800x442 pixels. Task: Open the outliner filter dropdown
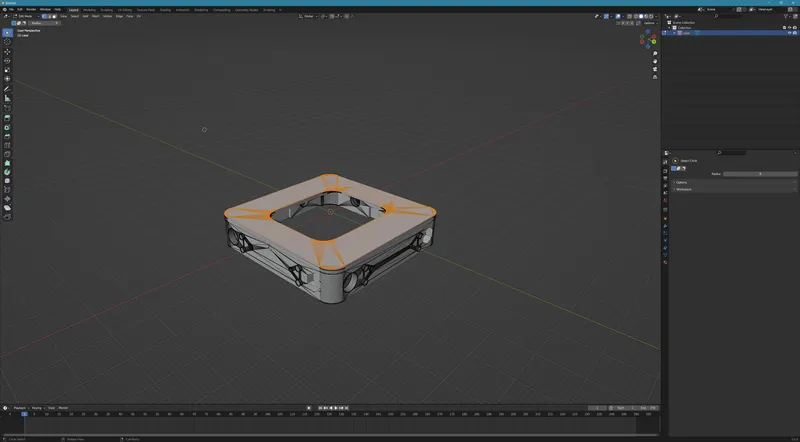(788, 16)
